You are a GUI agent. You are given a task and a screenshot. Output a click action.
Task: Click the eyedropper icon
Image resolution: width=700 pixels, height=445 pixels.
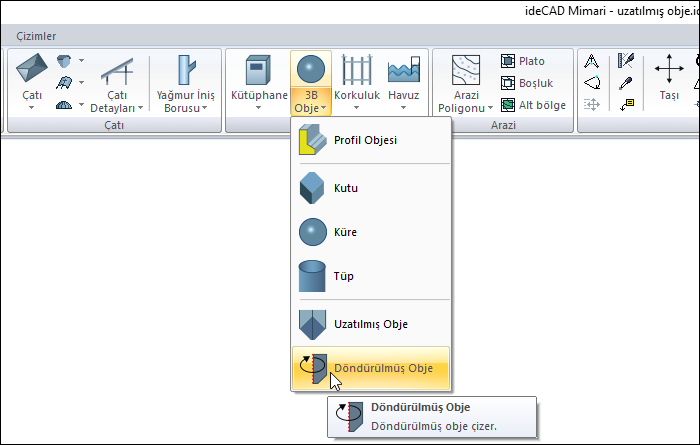click(x=626, y=83)
